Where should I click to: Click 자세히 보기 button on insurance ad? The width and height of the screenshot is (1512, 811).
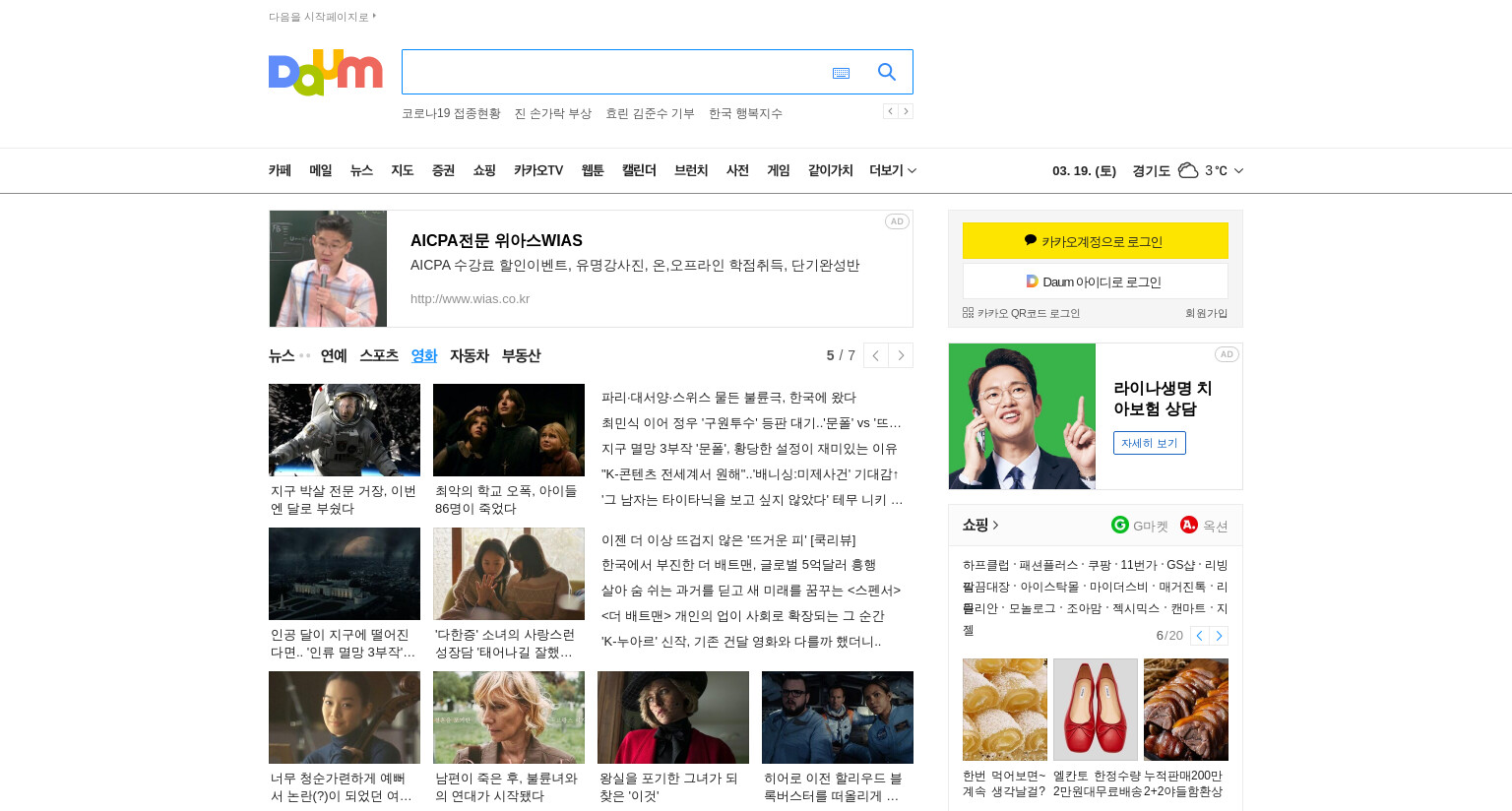(x=1150, y=443)
